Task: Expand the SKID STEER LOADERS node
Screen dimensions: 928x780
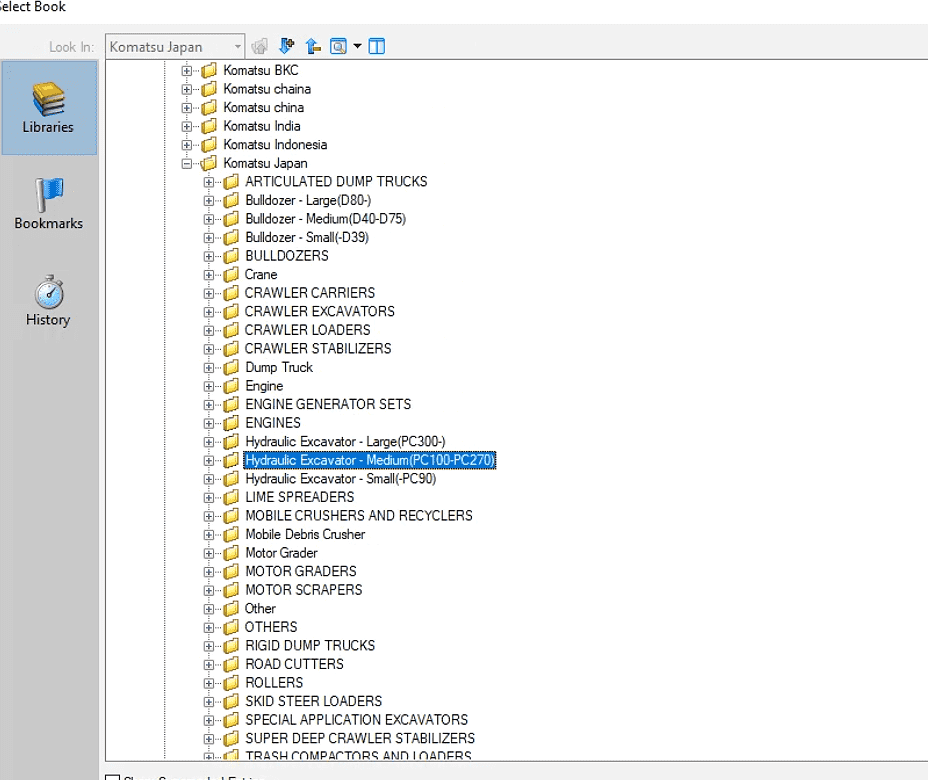Action: pos(209,701)
